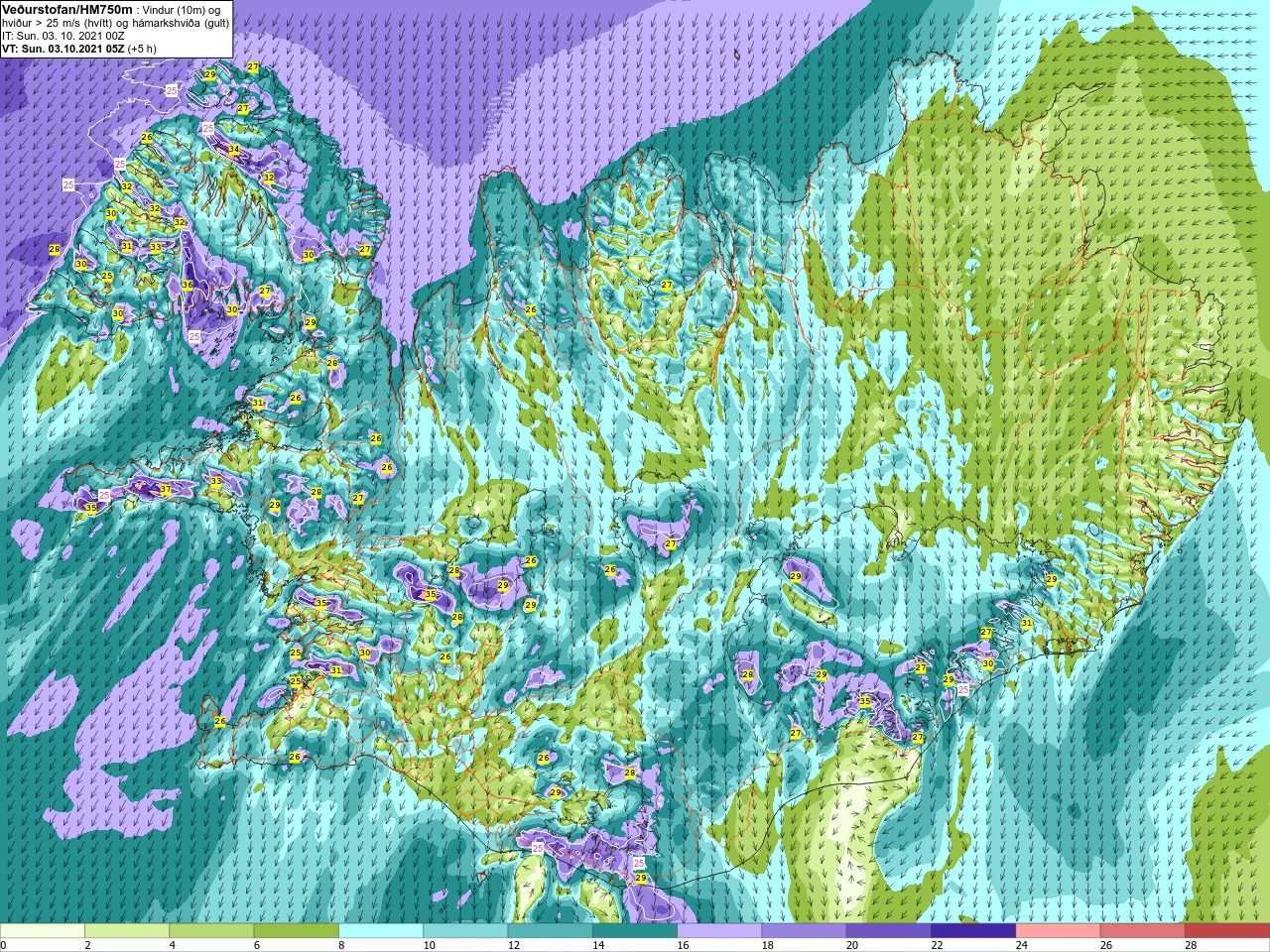Click the '10' tick label on the legend

(429, 945)
